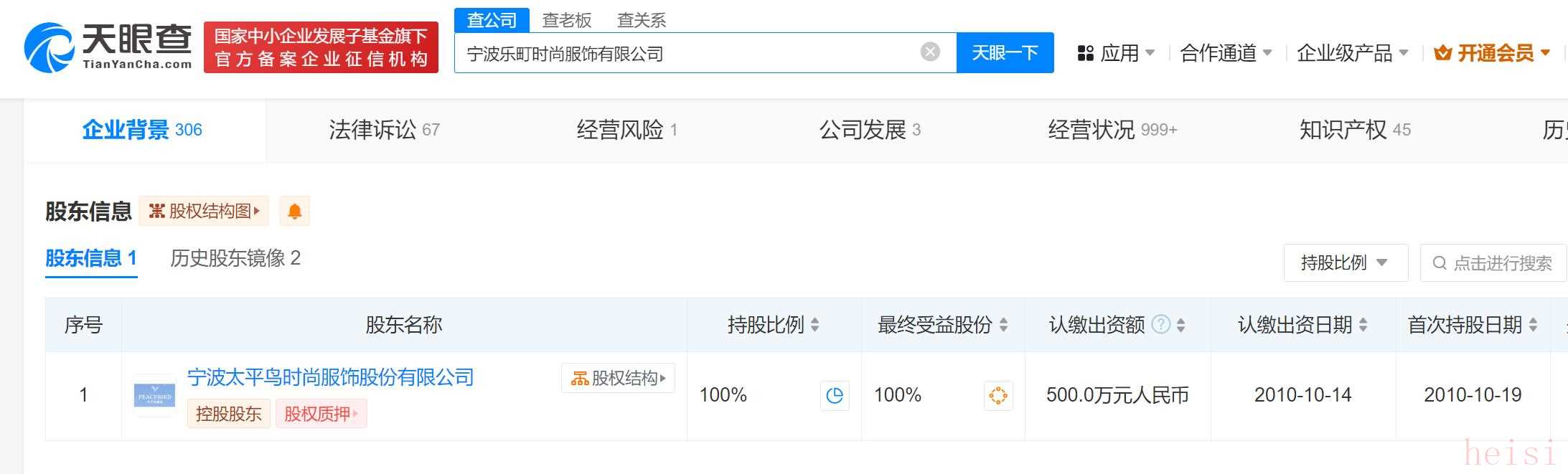Click the subscribed capital help question icon
Viewport: 1568px width, 474px height.
pyautogui.click(x=1160, y=325)
